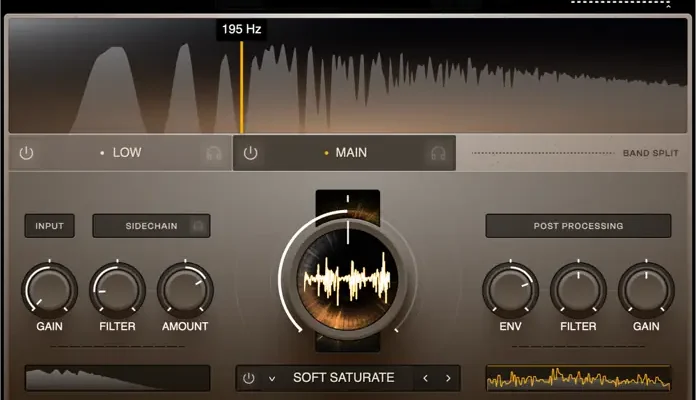Click the 195 Hz crossover marker
Screen dimensions: 696x400
[x=241, y=30]
